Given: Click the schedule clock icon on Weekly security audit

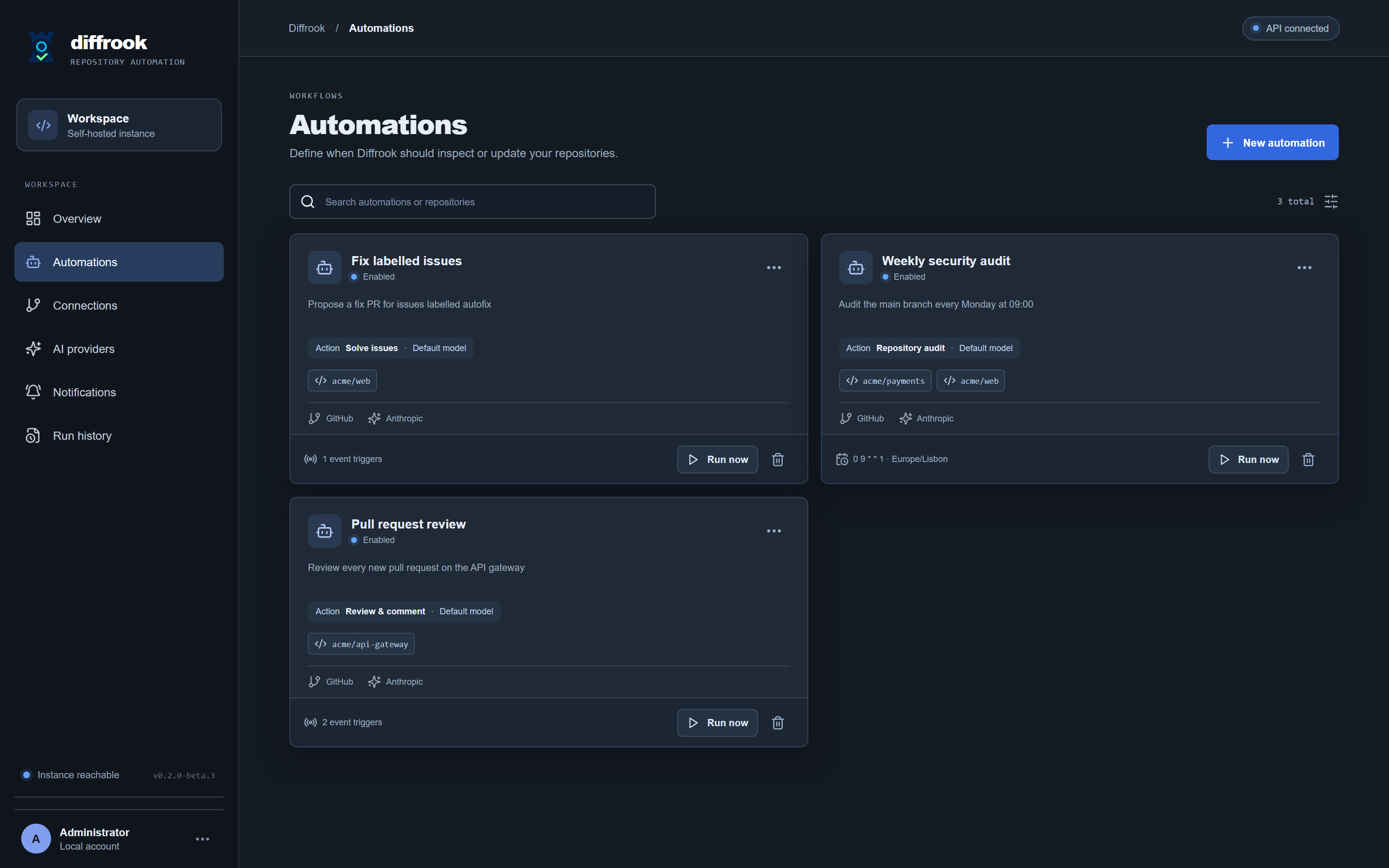Looking at the screenshot, I should pyautogui.click(x=842, y=459).
